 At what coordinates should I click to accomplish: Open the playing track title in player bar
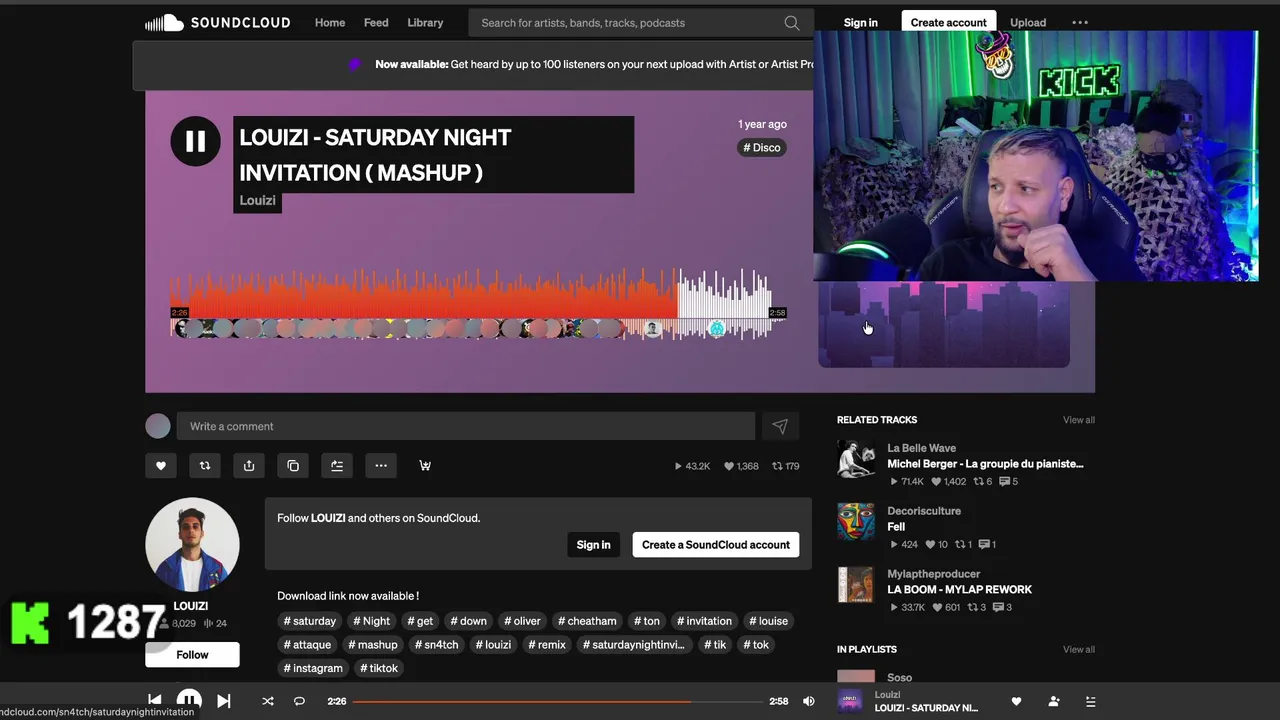[x=926, y=708]
